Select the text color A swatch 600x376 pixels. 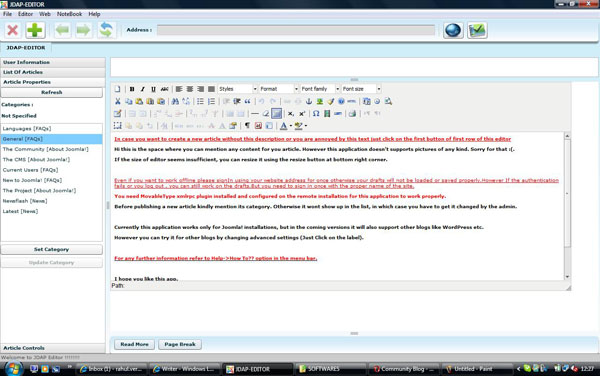[284, 126]
